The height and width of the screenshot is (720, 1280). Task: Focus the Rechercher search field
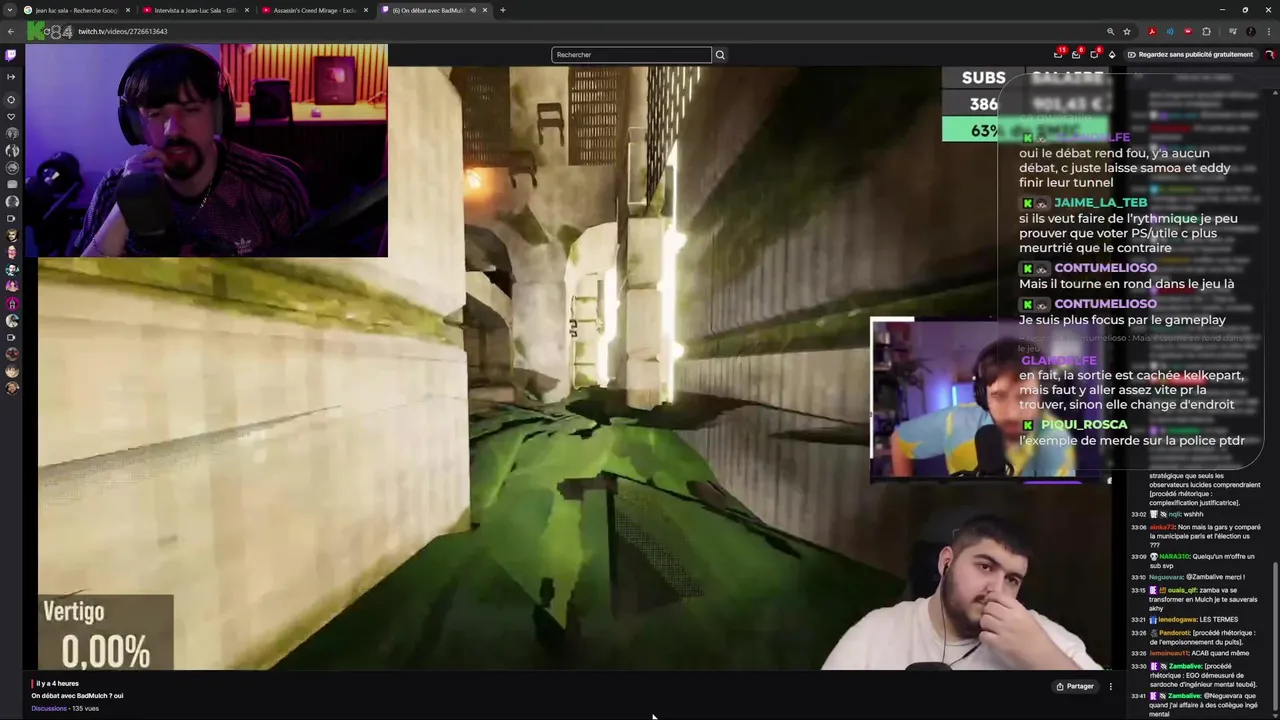point(631,55)
